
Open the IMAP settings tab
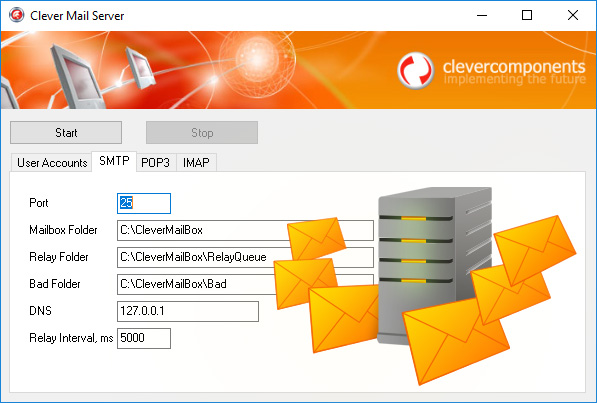(196, 163)
